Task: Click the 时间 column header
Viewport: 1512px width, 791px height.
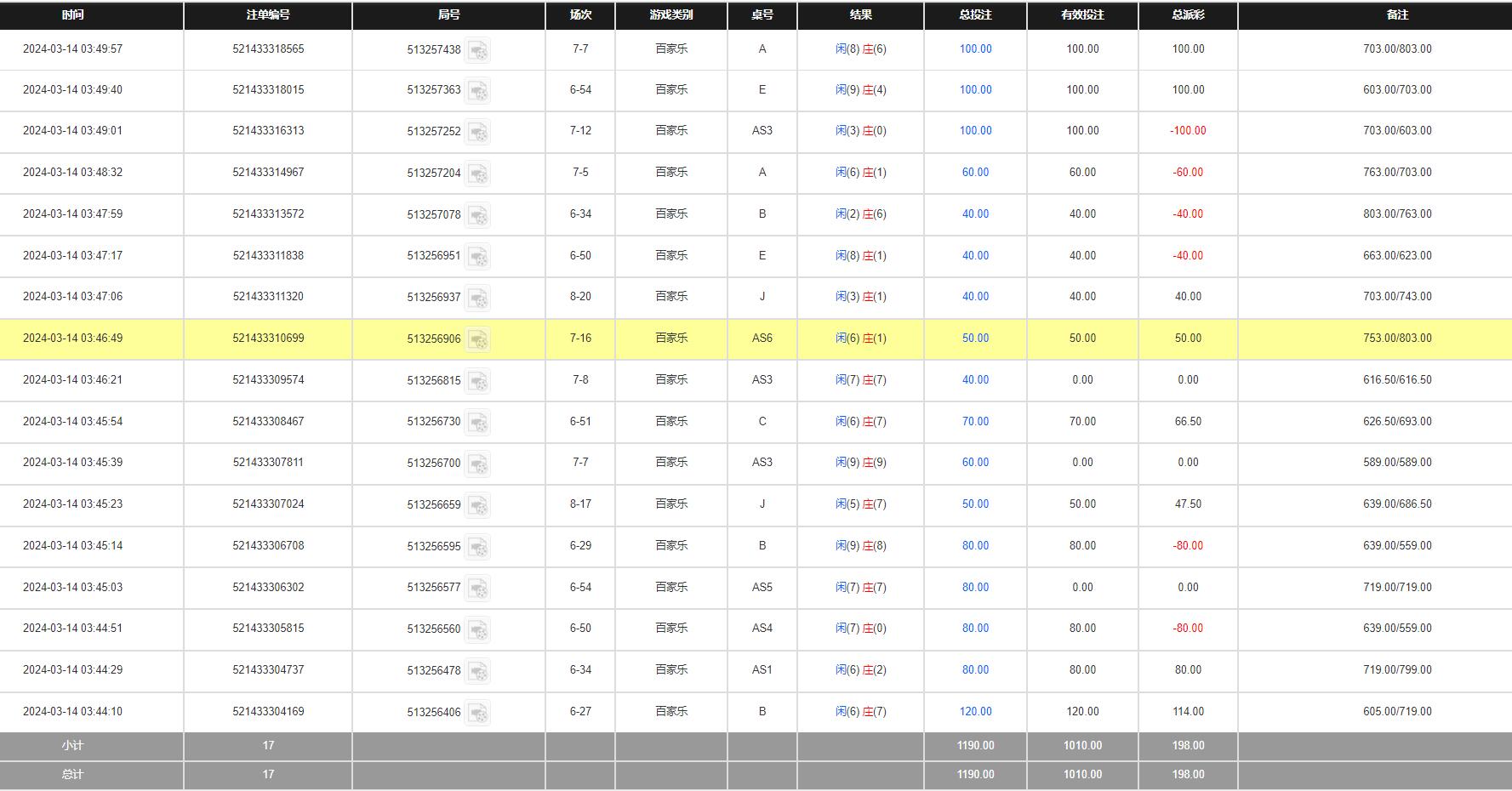Action: pos(73,14)
